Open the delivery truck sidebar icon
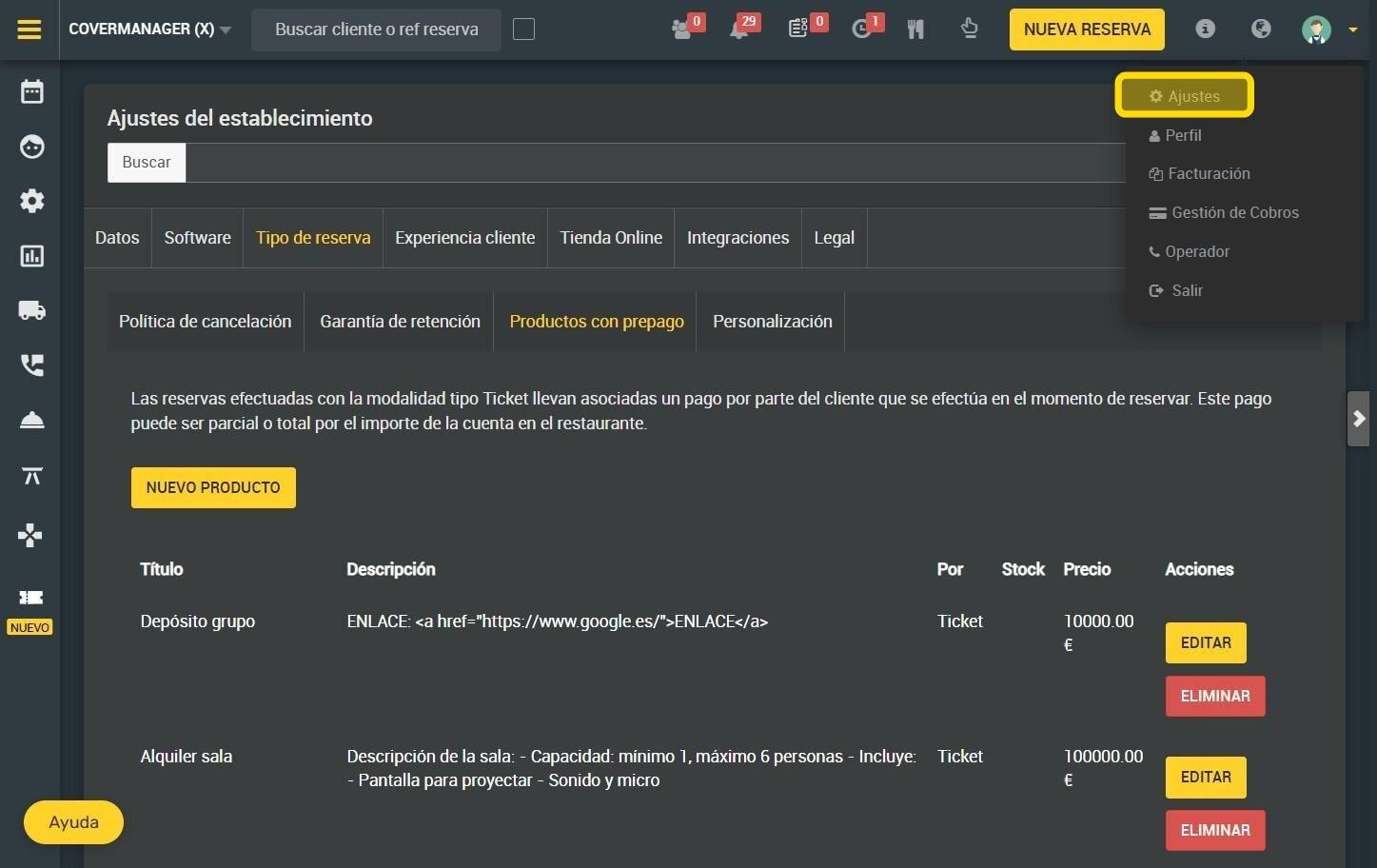Image resolution: width=1377 pixels, height=868 pixels. pos(32,310)
